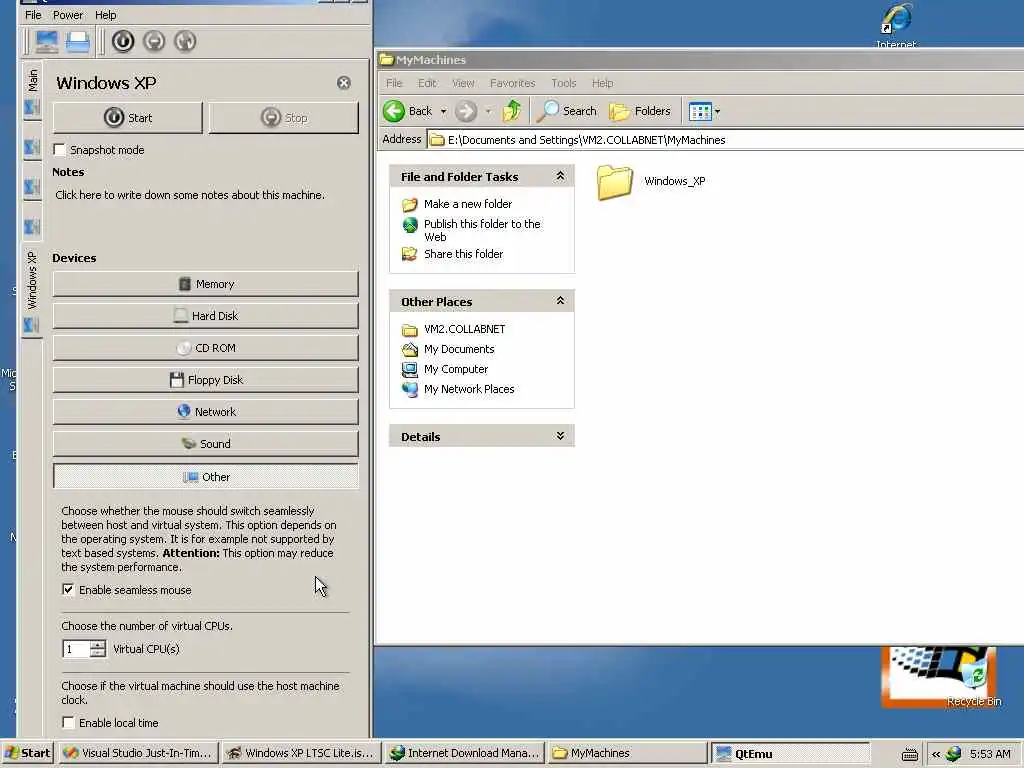This screenshot has height=768, width=1024.
Task: Select the Windows_XP folder
Action: (x=650, y=182)
